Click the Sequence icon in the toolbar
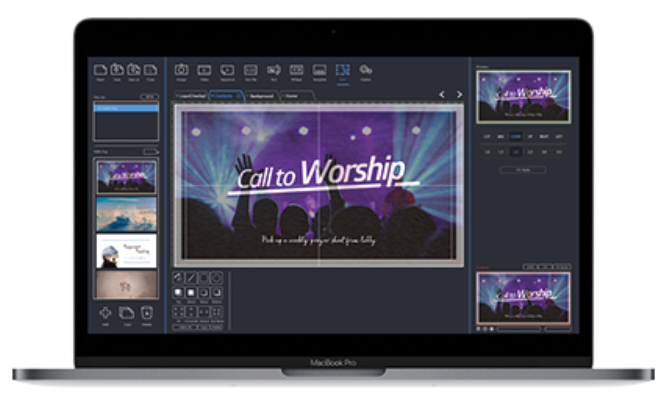670x405 pixels. [x=227, y=70]
